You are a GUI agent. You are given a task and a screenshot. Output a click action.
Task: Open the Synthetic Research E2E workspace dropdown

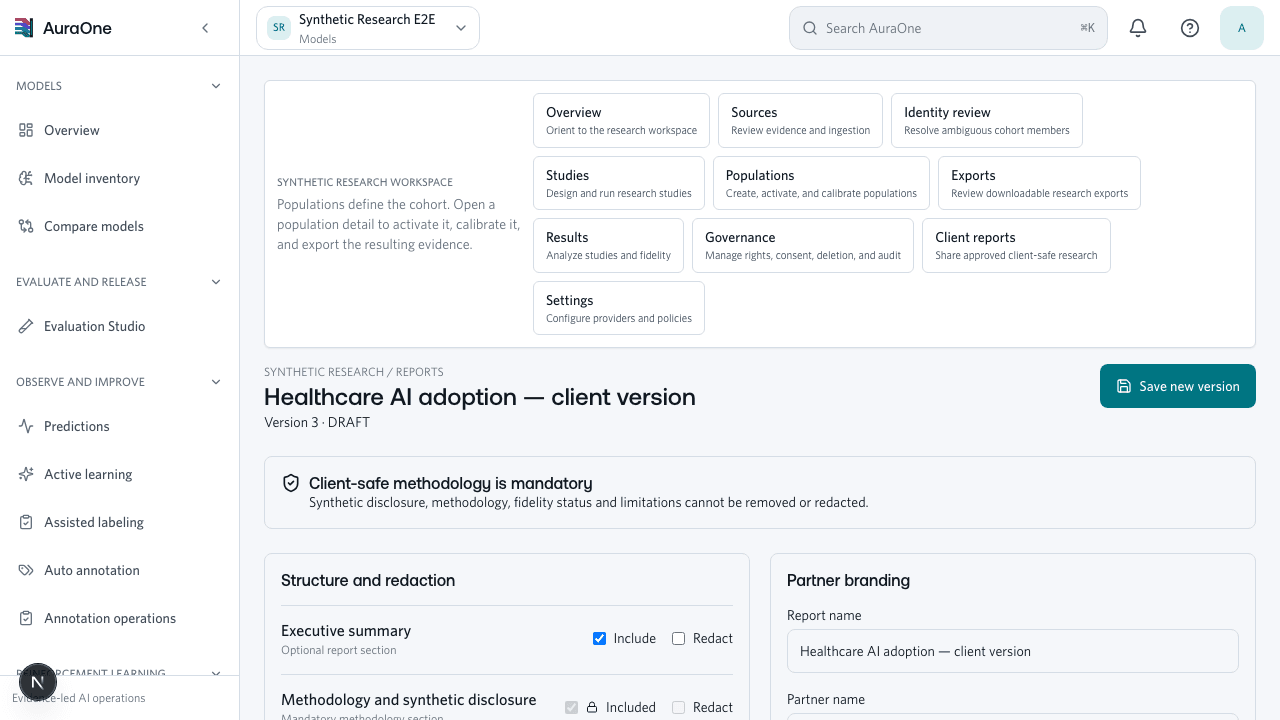click(368, 28)
